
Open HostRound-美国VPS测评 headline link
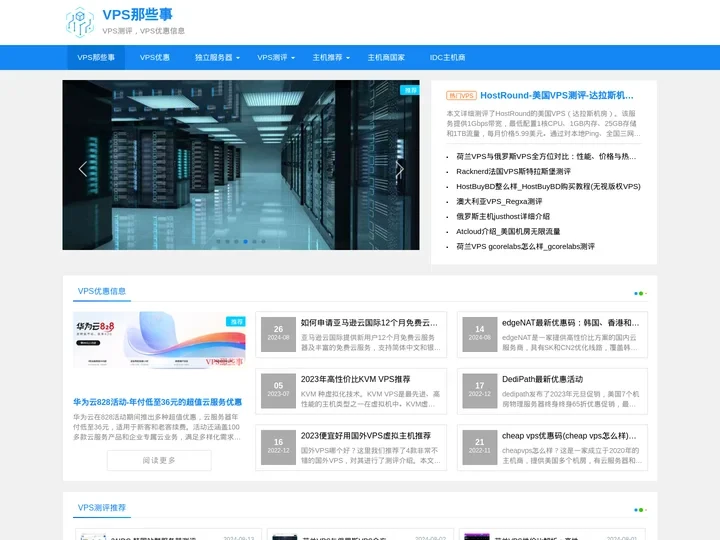(557, 96)
